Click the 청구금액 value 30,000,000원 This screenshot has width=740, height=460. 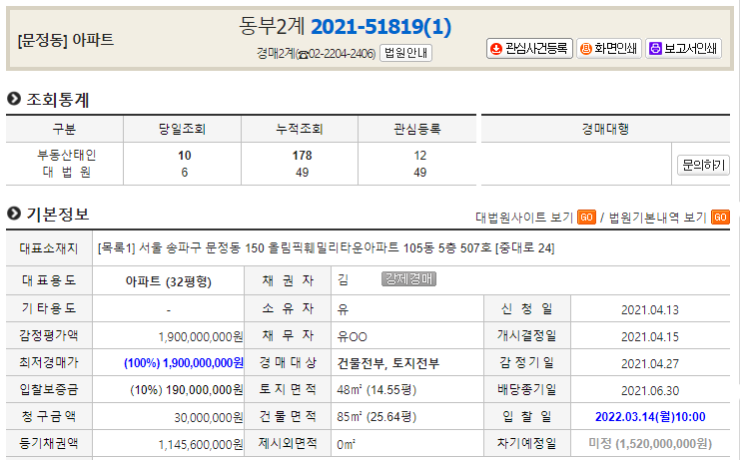click(x=209, y=418)
